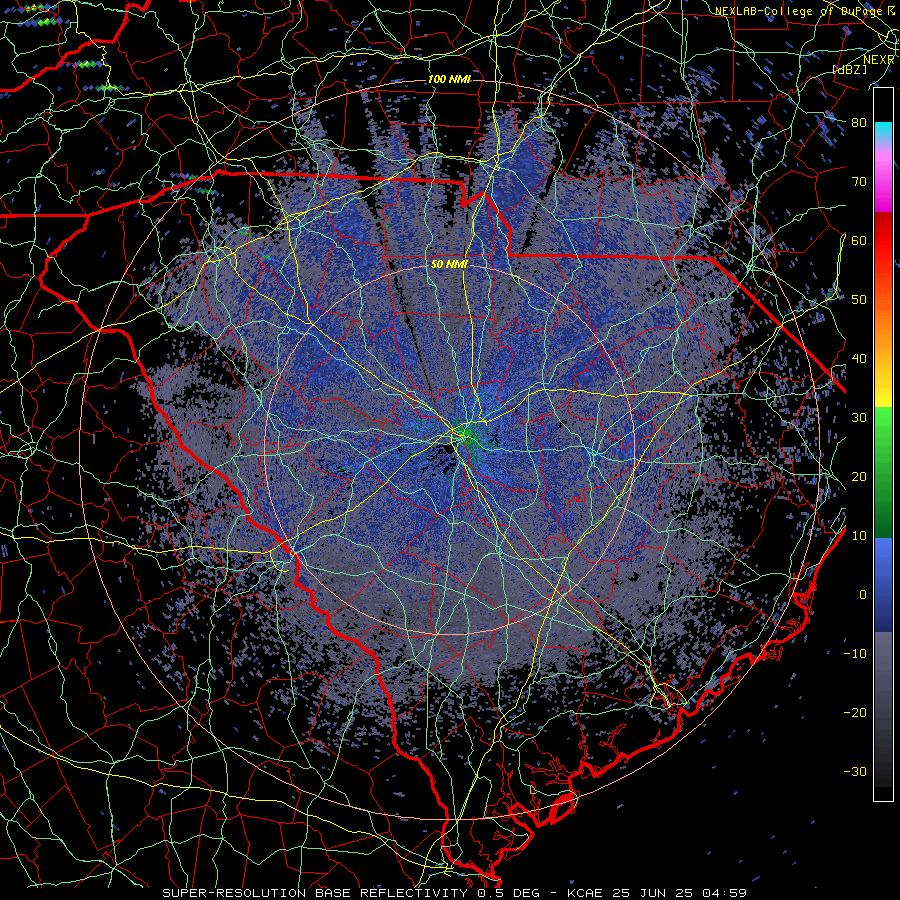This screenshot has height=900, width=900.
Task: Click the cyan top segment of color bar
Action: [x=883, y=130]
